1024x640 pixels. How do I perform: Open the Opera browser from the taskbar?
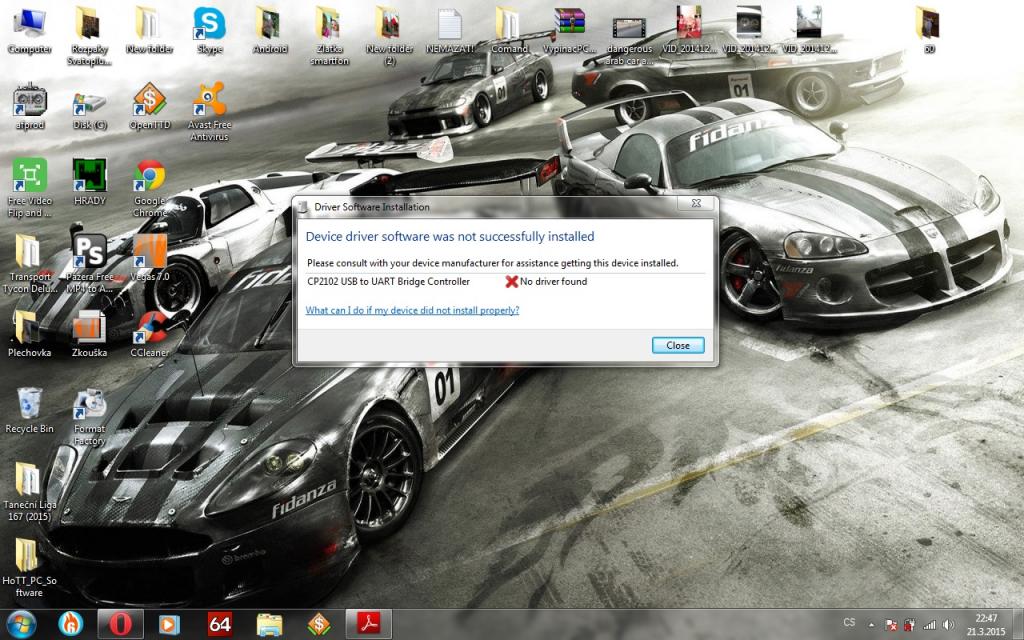121,624
